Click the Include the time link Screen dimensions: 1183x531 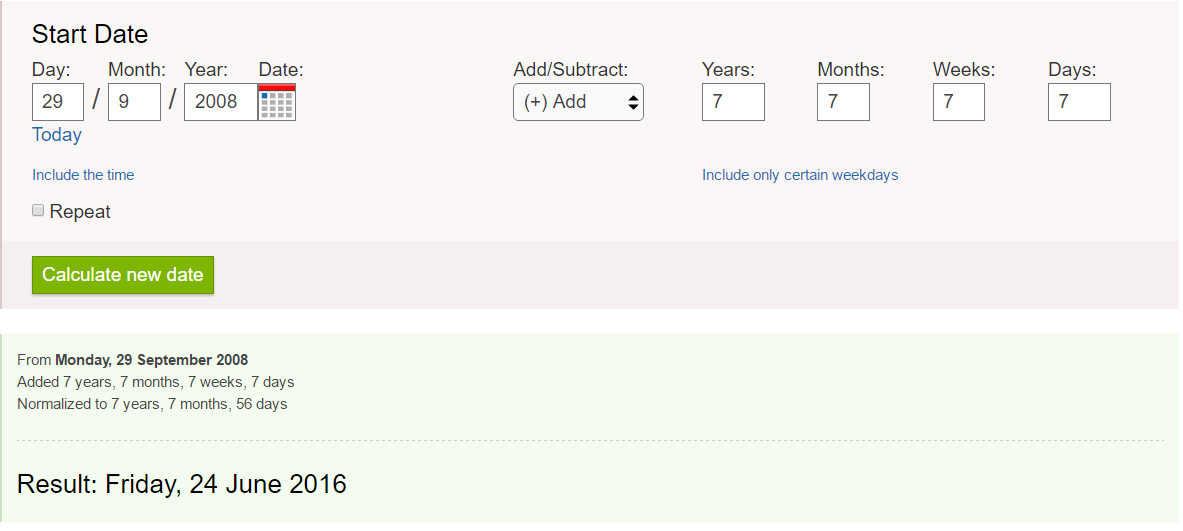[x=83, y=175]
